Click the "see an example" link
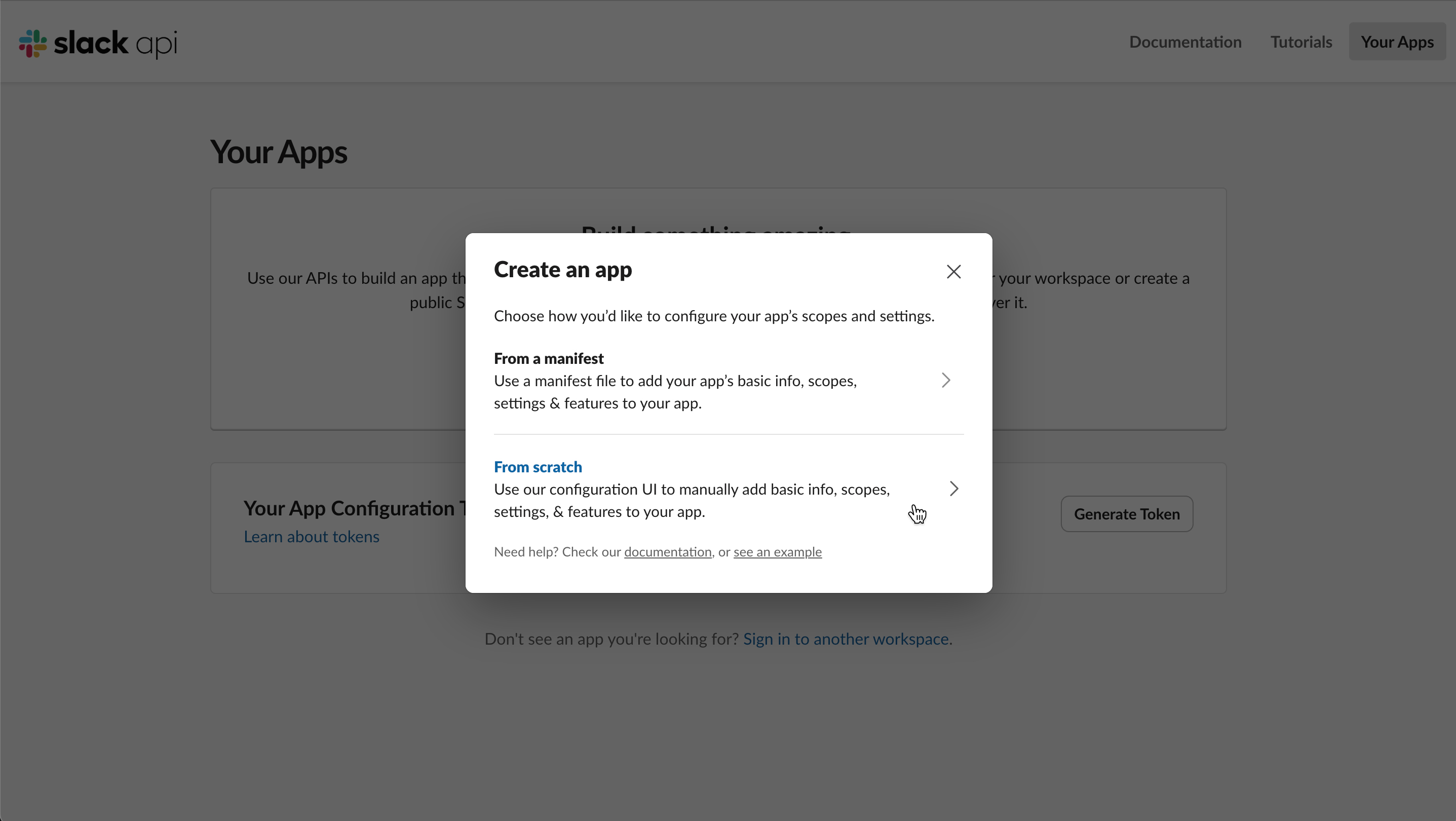The height and width of the screenshot is (821, 1456). click(777, 552)
